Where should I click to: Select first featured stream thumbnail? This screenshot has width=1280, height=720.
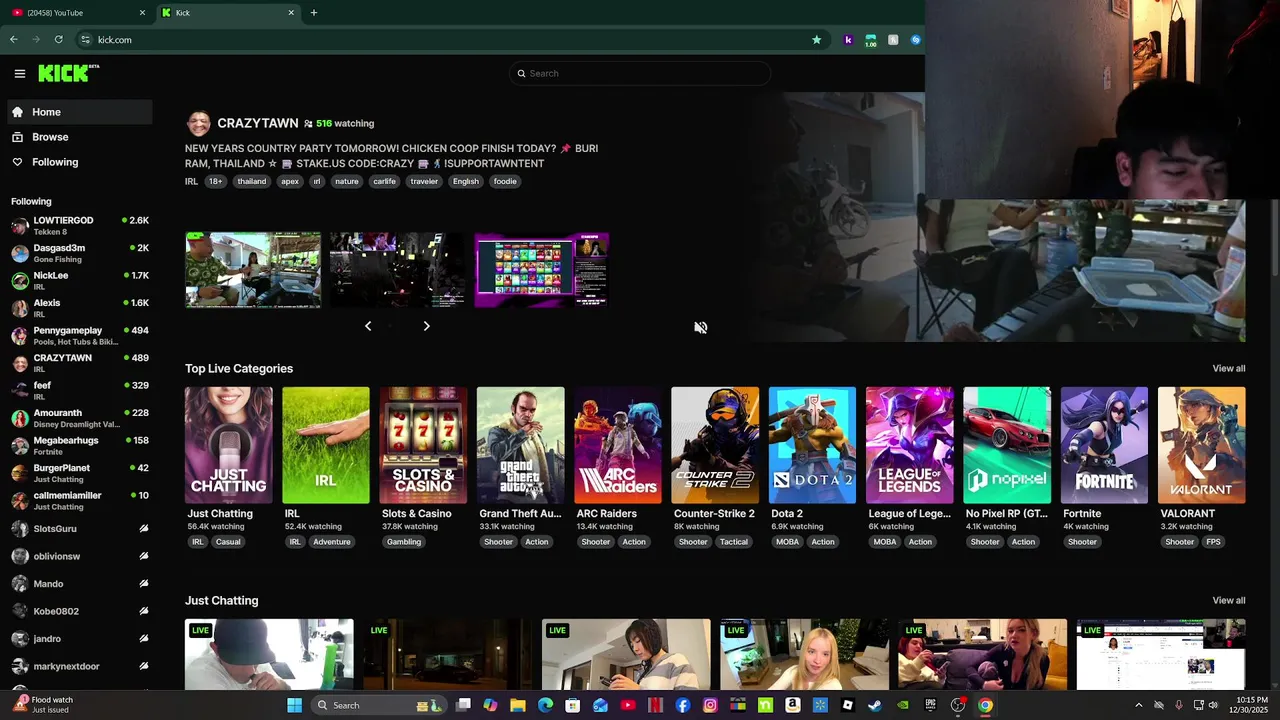click(x=253, y=270)
